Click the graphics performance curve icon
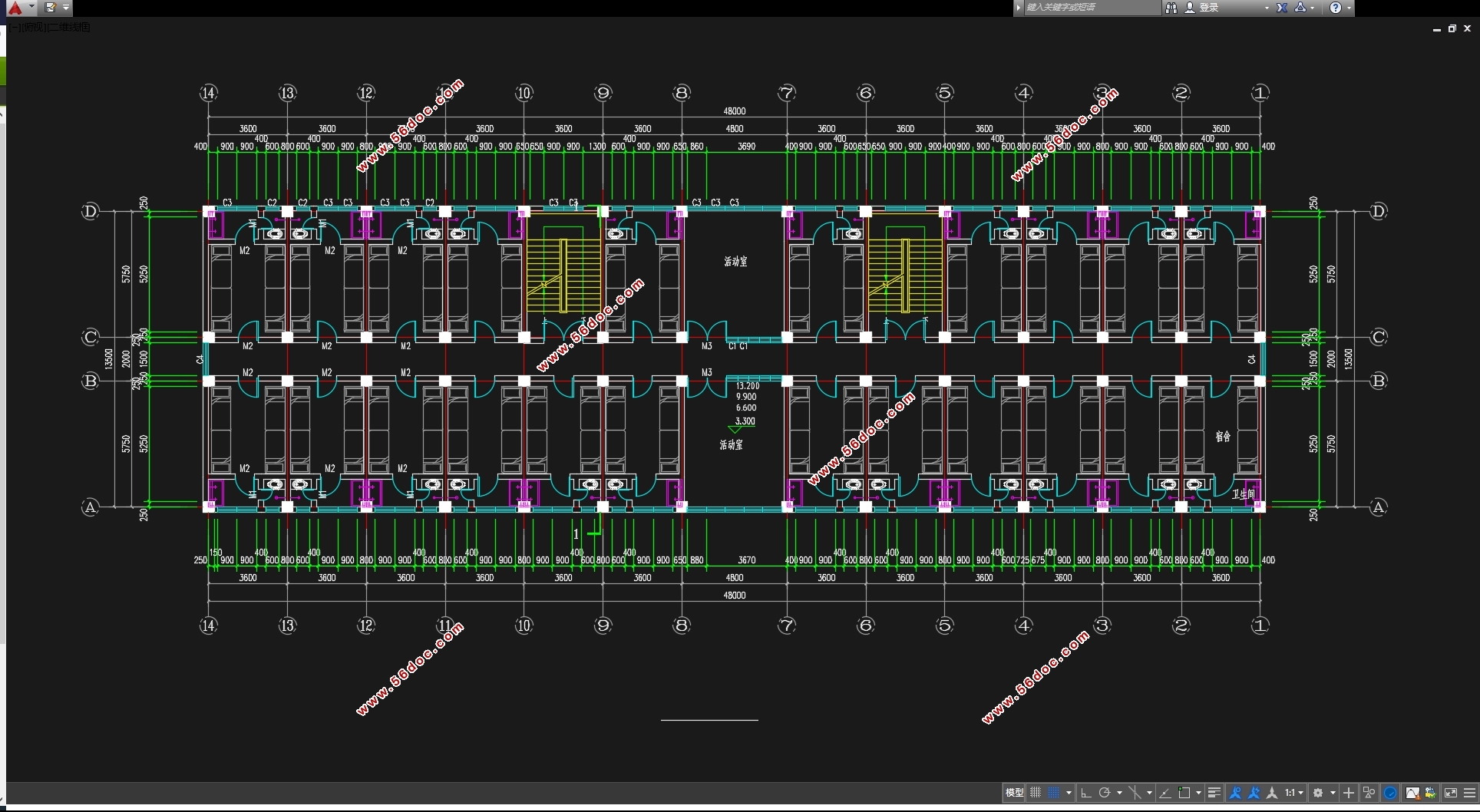Viewport: 1480px width, 812px height. 1412,793
